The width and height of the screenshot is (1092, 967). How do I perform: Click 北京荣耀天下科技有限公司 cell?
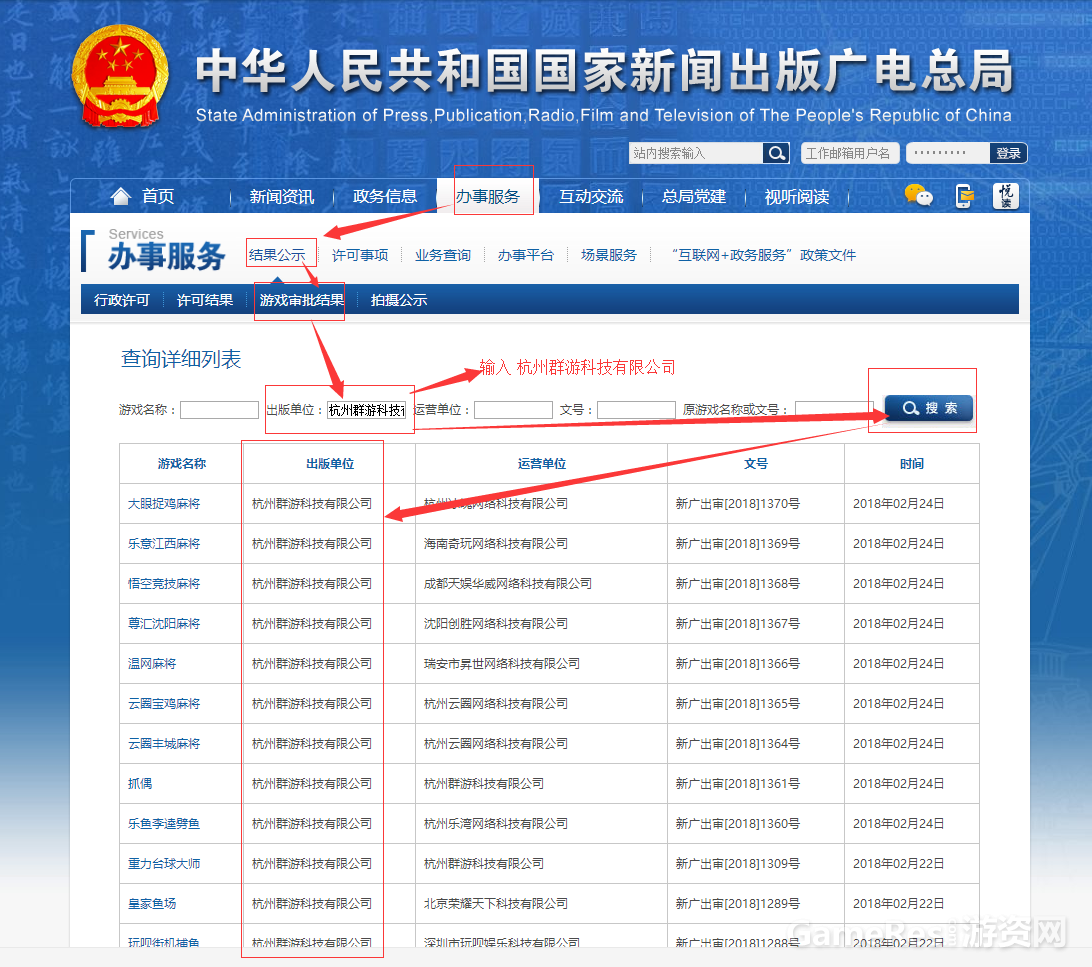pyautogui.click(x=496, y=904)
